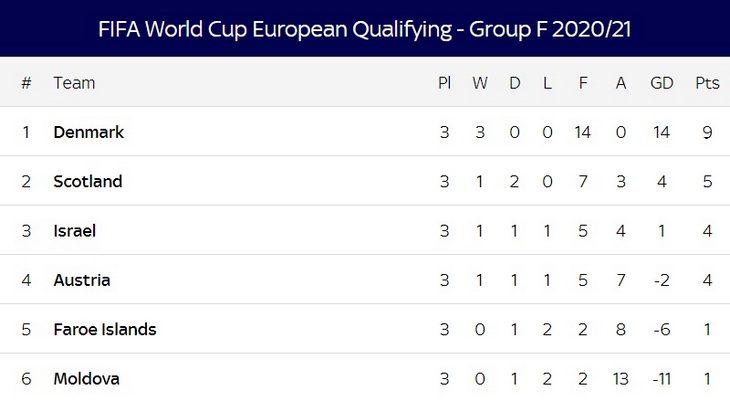Open the Faroe Islands team link
This screenshot has width=730, height=412.
point(105,329)
